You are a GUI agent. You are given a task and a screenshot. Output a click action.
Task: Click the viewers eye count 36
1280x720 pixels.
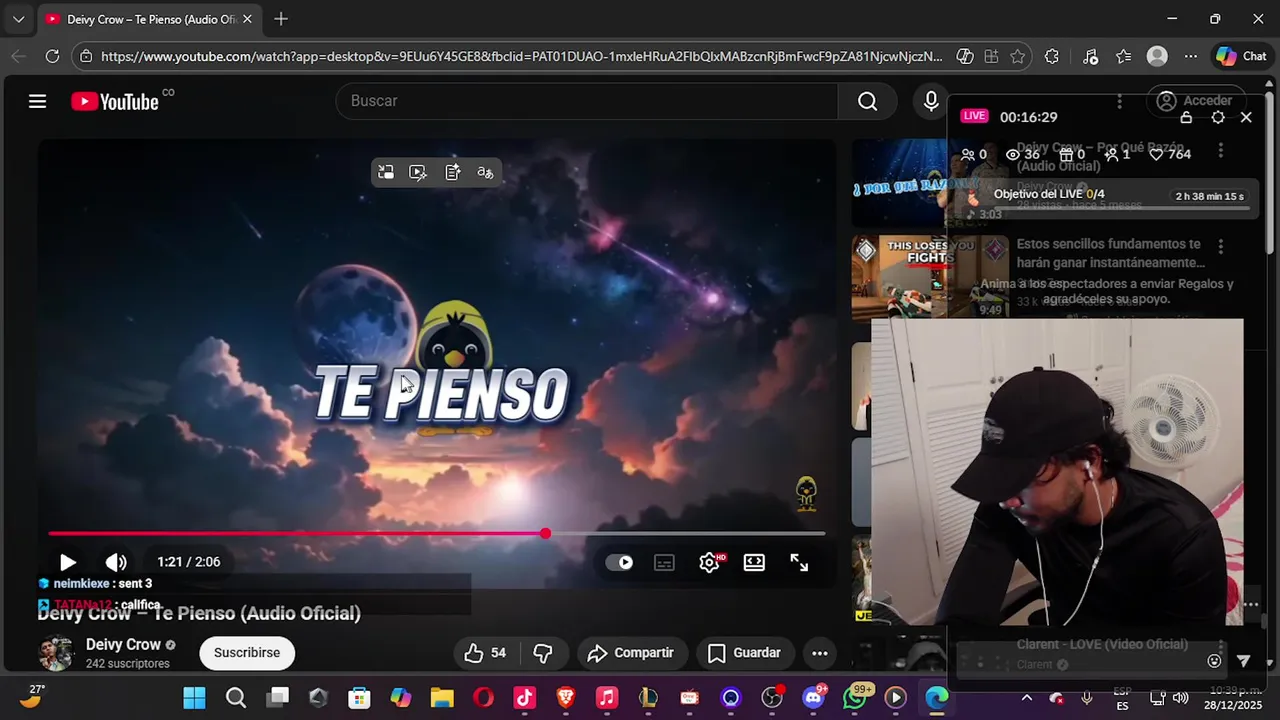(1022, 154)
